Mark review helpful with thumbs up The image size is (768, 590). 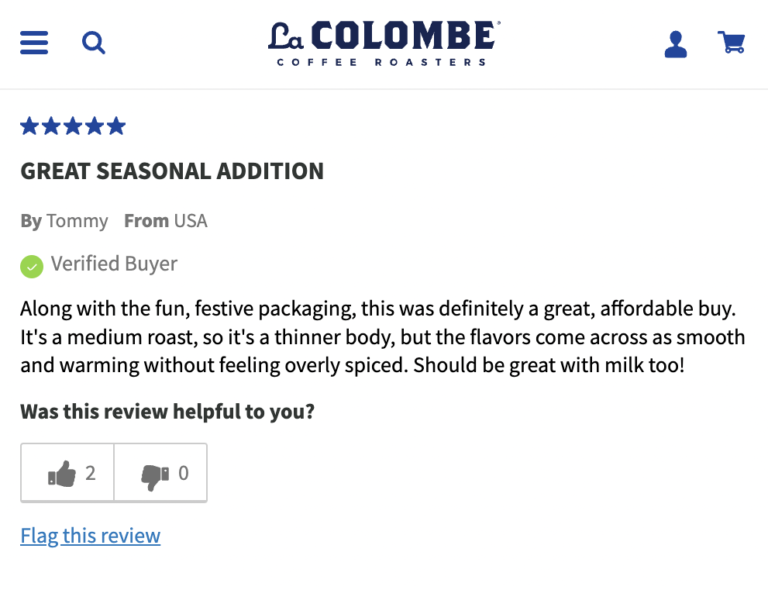coord(68,473)
